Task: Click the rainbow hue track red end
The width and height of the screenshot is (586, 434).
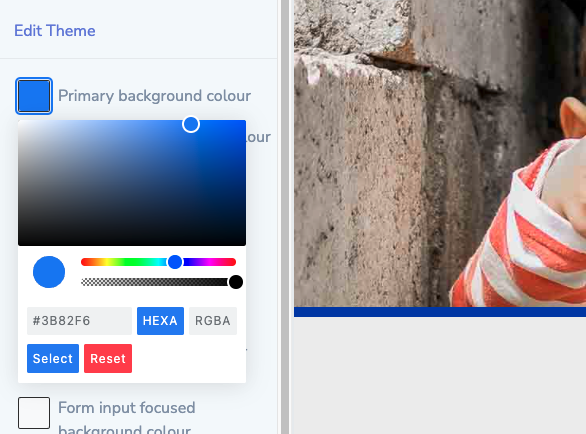Action: click(x=85, y=262)
